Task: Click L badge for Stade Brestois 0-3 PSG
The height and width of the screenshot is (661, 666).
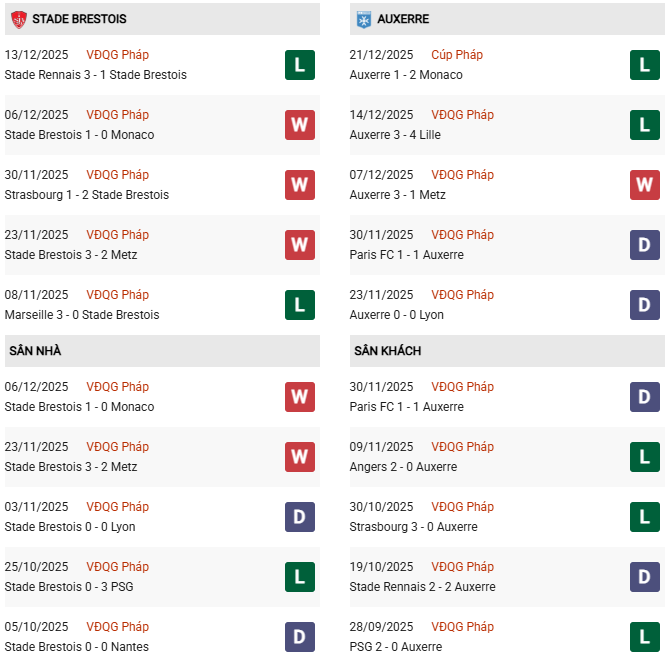Action: point(299,577)
